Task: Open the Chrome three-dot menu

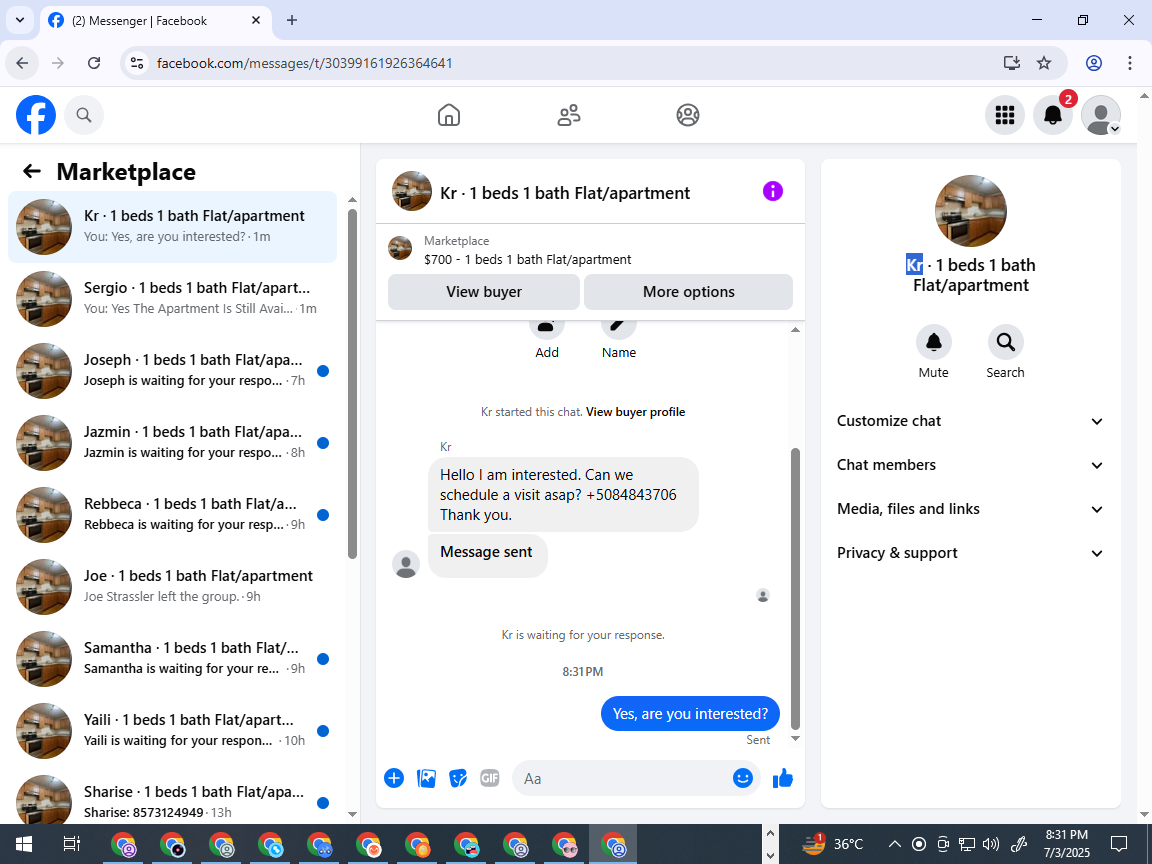Action: (1129, 63)
